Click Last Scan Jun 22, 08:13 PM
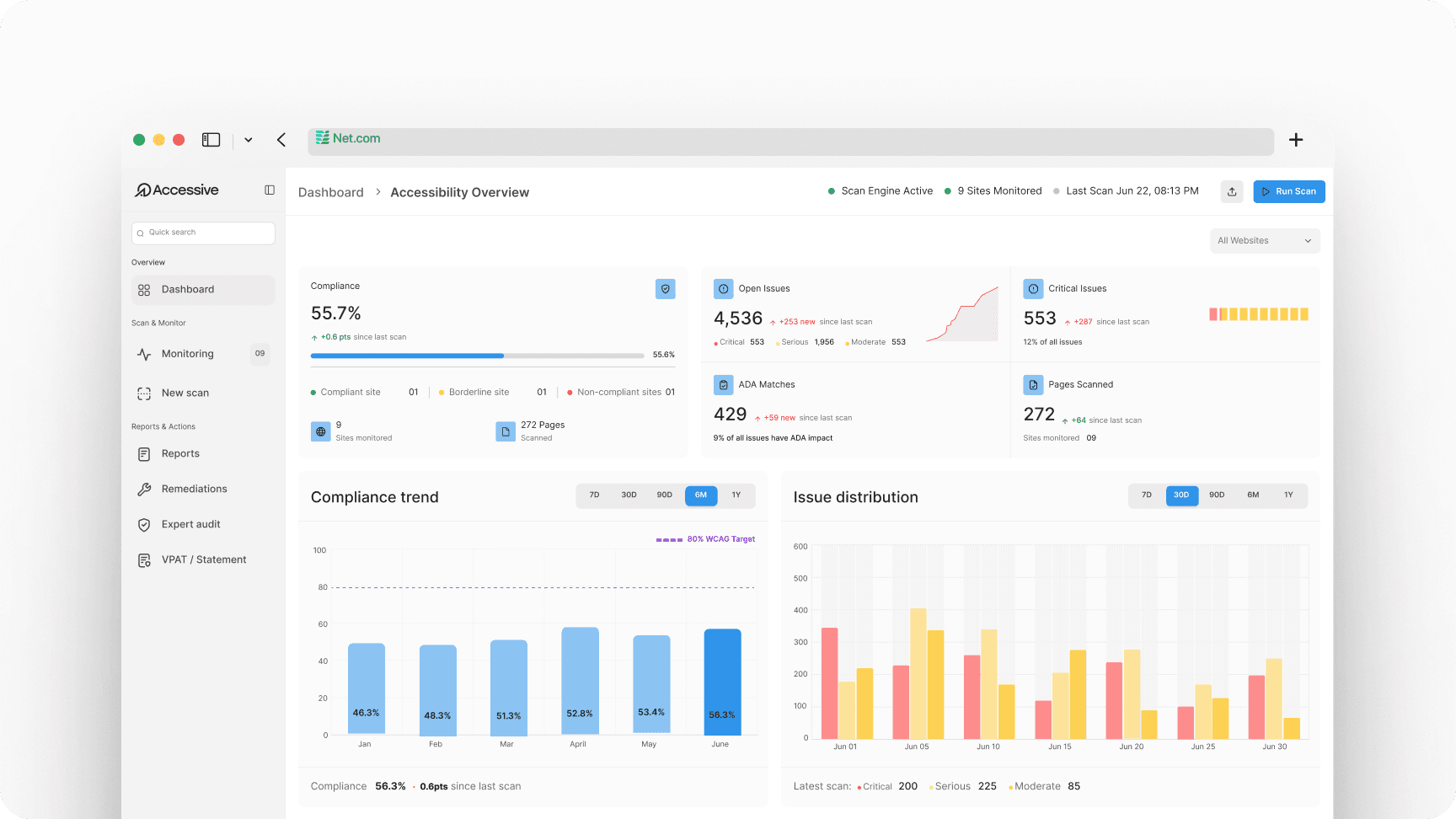The image size is (1456, 819). pos(1126,191)
